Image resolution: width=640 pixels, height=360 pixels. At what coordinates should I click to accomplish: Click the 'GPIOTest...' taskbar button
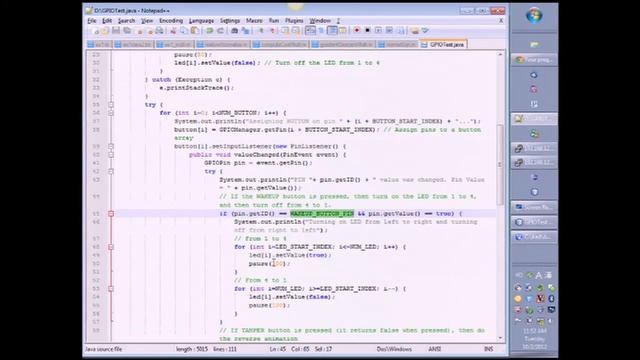pyautogui.click(x=534, y=222)
